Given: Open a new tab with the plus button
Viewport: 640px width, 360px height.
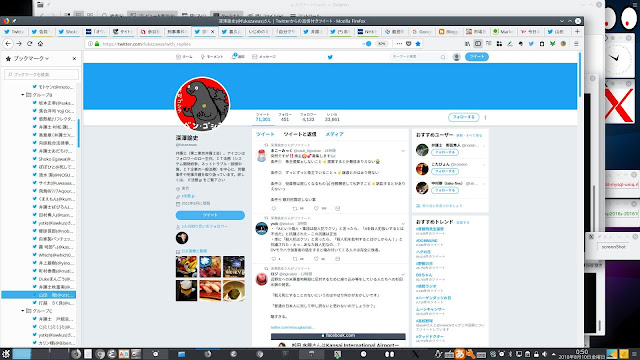Looking at the screenshot, I should pyautogui.click(x=577, y=31).
